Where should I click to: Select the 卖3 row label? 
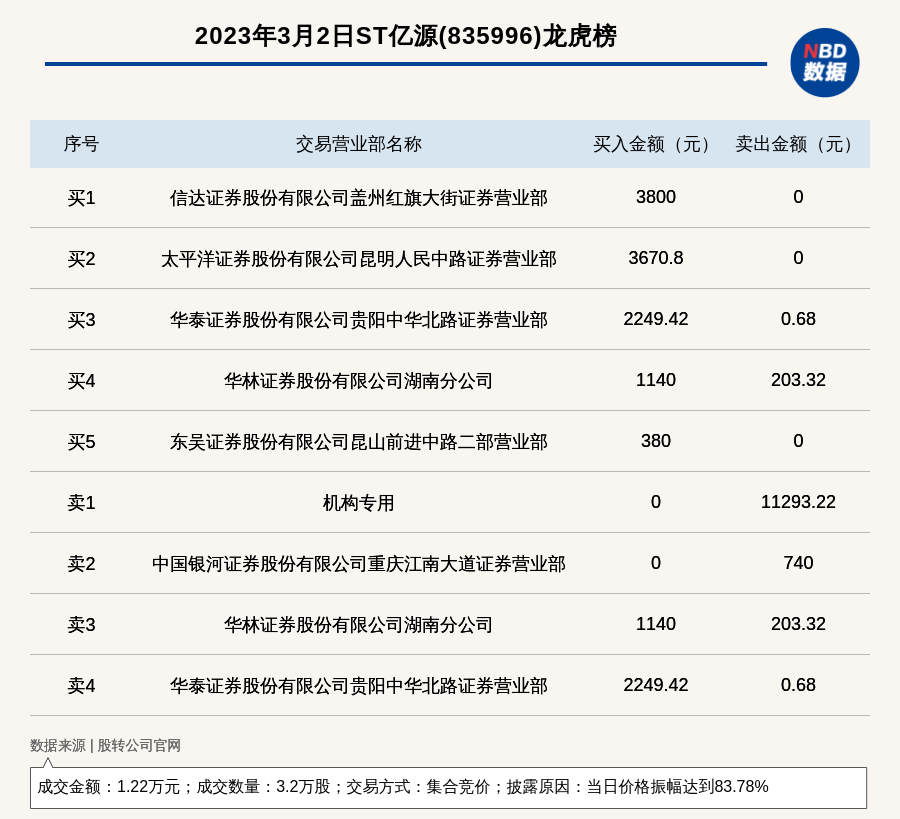[81, 624]
